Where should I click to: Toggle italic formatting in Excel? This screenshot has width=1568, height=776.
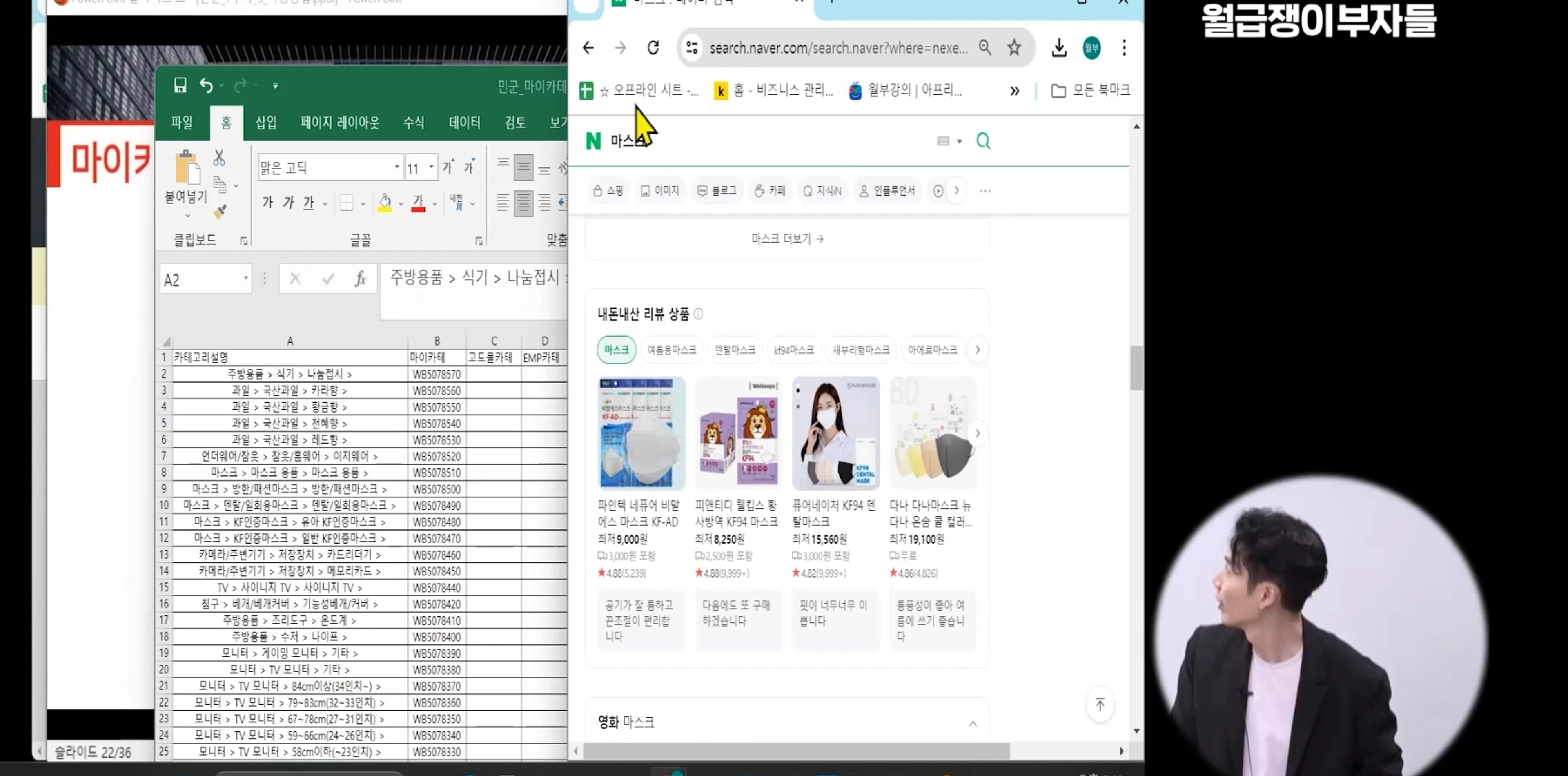click(288, 203)
